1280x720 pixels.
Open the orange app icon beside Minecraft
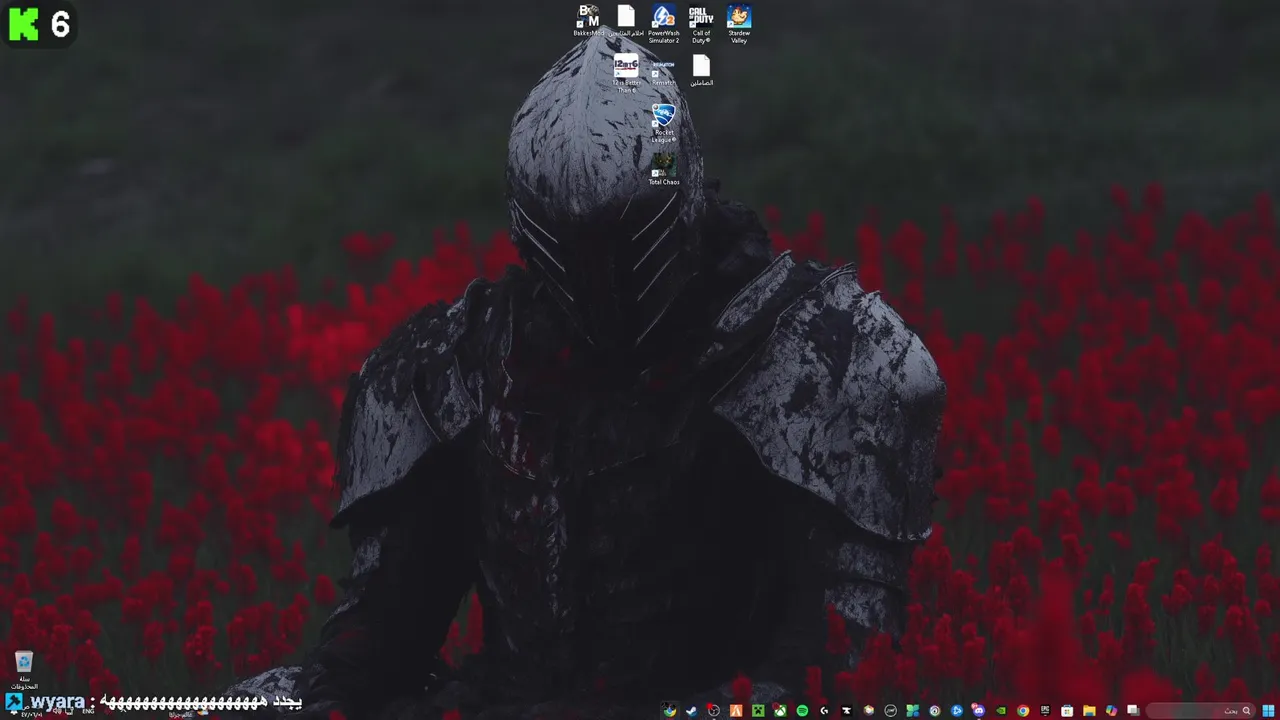(736, 711)
